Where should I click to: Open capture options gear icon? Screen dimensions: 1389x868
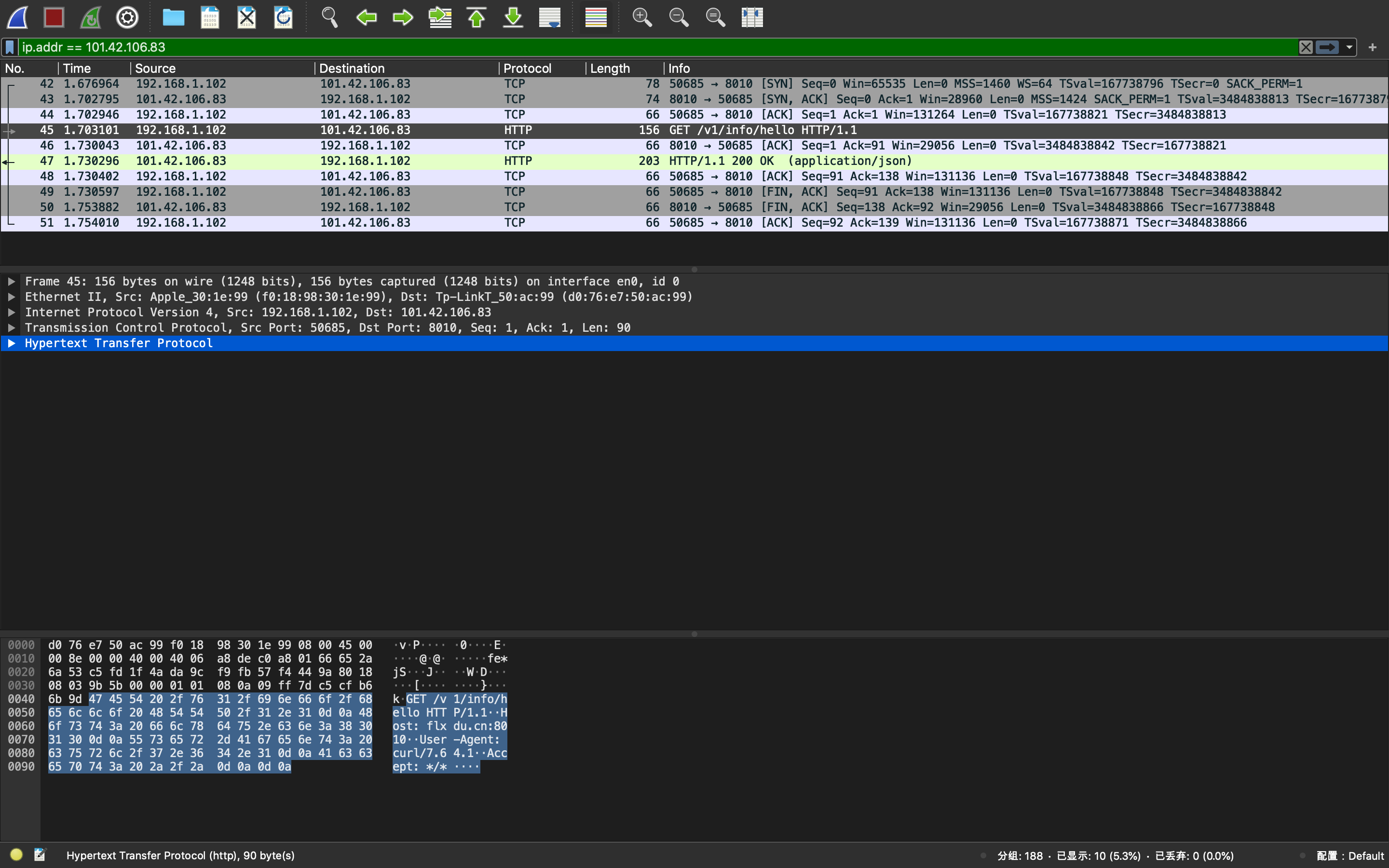(x=127, y=17)
